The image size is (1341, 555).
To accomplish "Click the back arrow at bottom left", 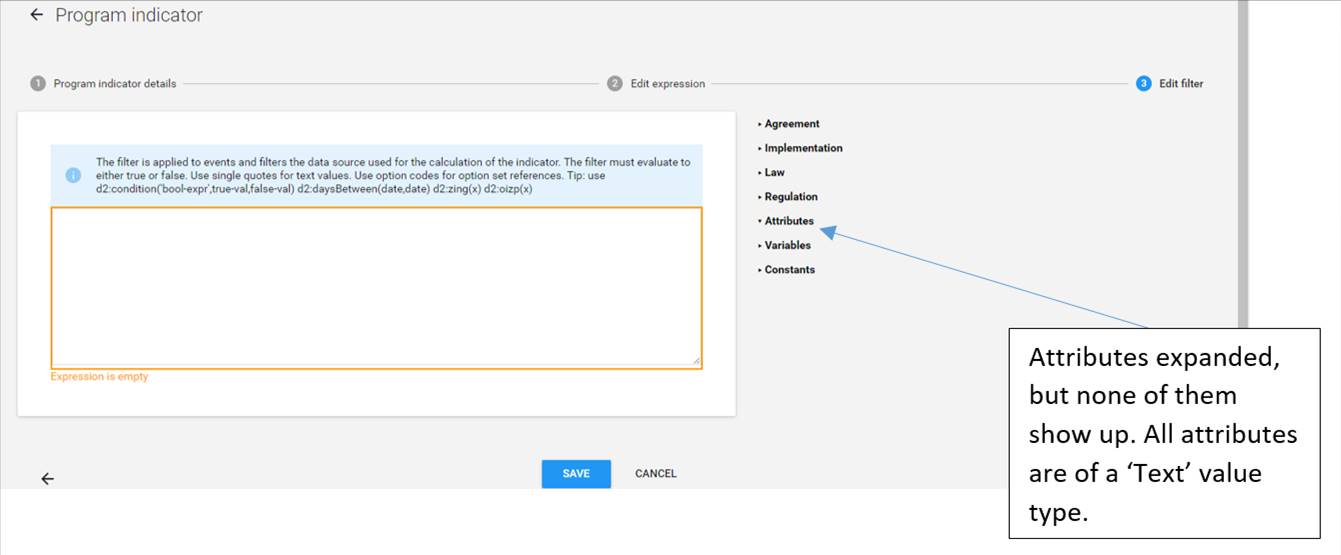I will (47, 479).
